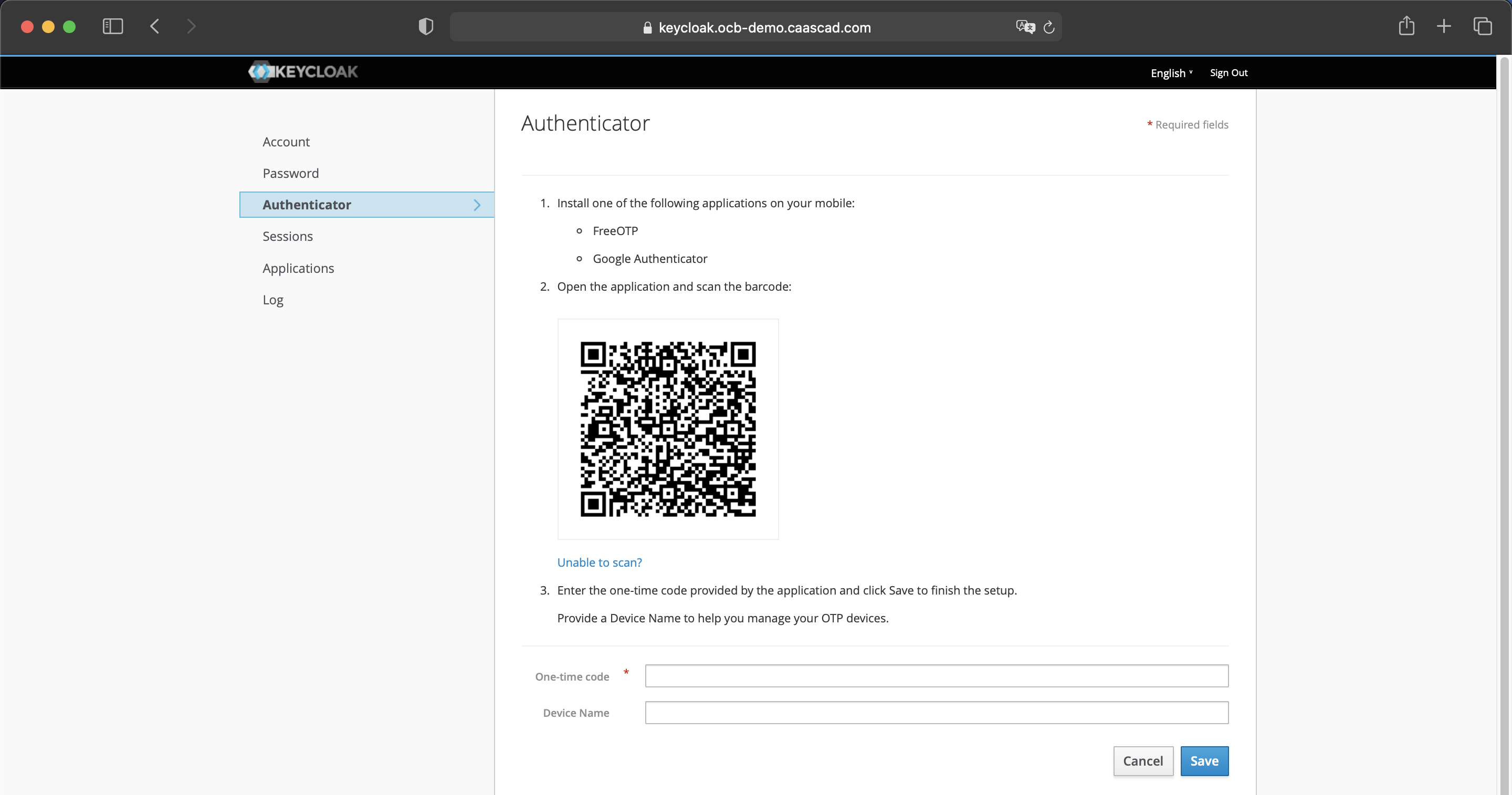Open the Sessions menu item
This screenshot has height=795, width=1512.
click(x=288, y=237)
